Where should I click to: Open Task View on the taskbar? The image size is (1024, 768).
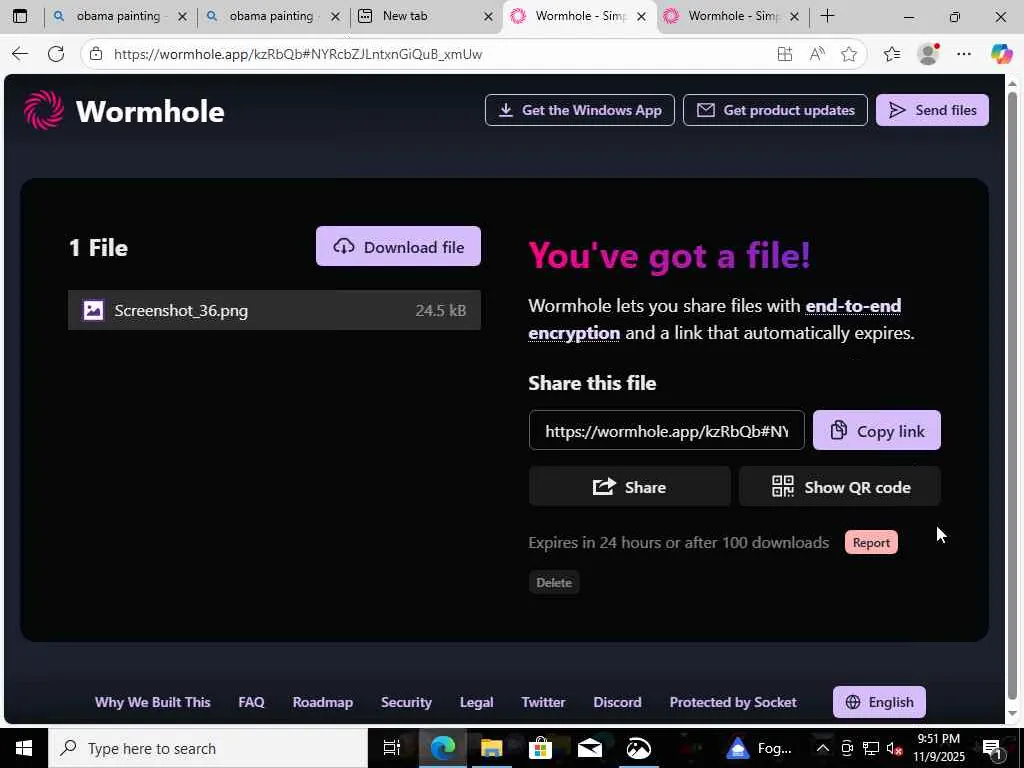(x=392, y=748)
